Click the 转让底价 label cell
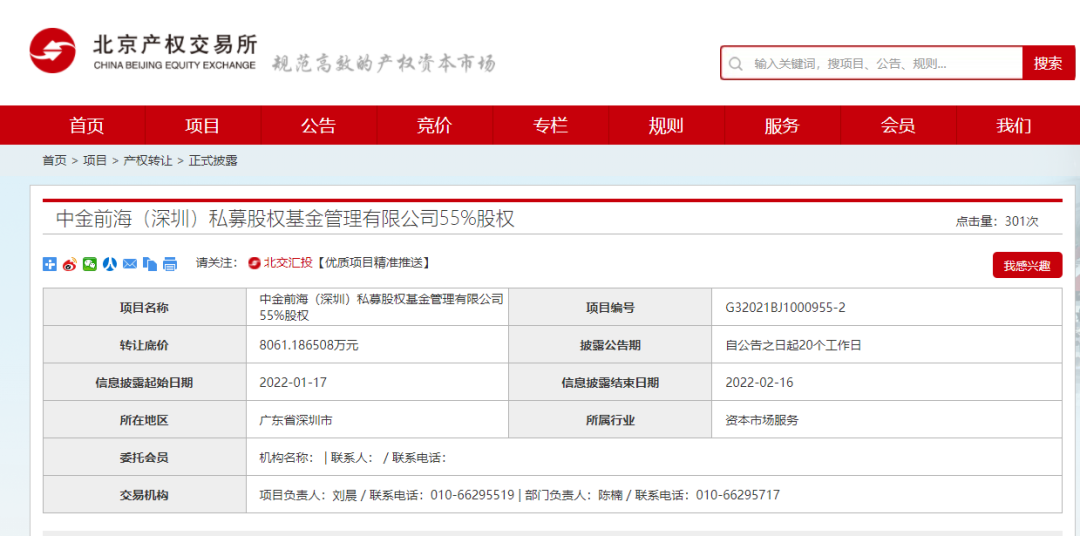Image resolution: width=1080 pixels, height=536 pixels. (x=145, y=345)
